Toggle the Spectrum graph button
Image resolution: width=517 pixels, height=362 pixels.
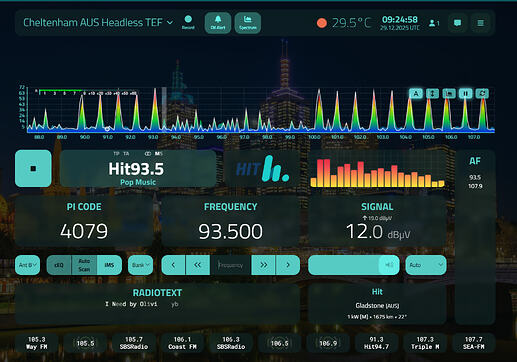point(248,23)
